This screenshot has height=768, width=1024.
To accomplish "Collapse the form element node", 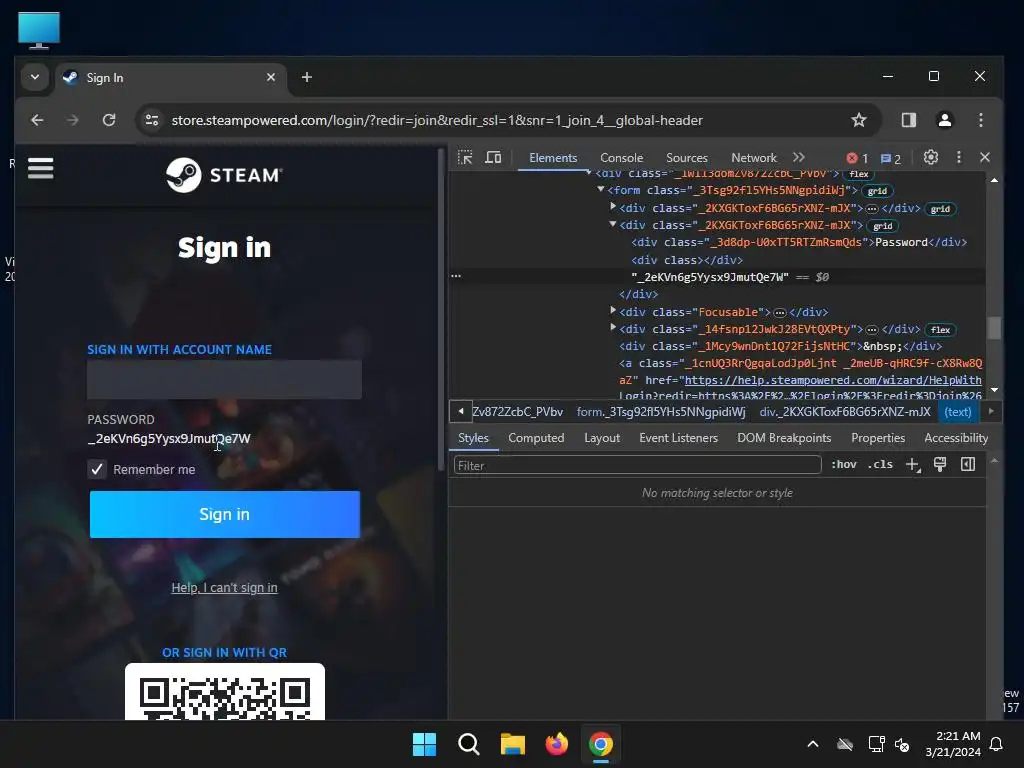I will (601, 189).
